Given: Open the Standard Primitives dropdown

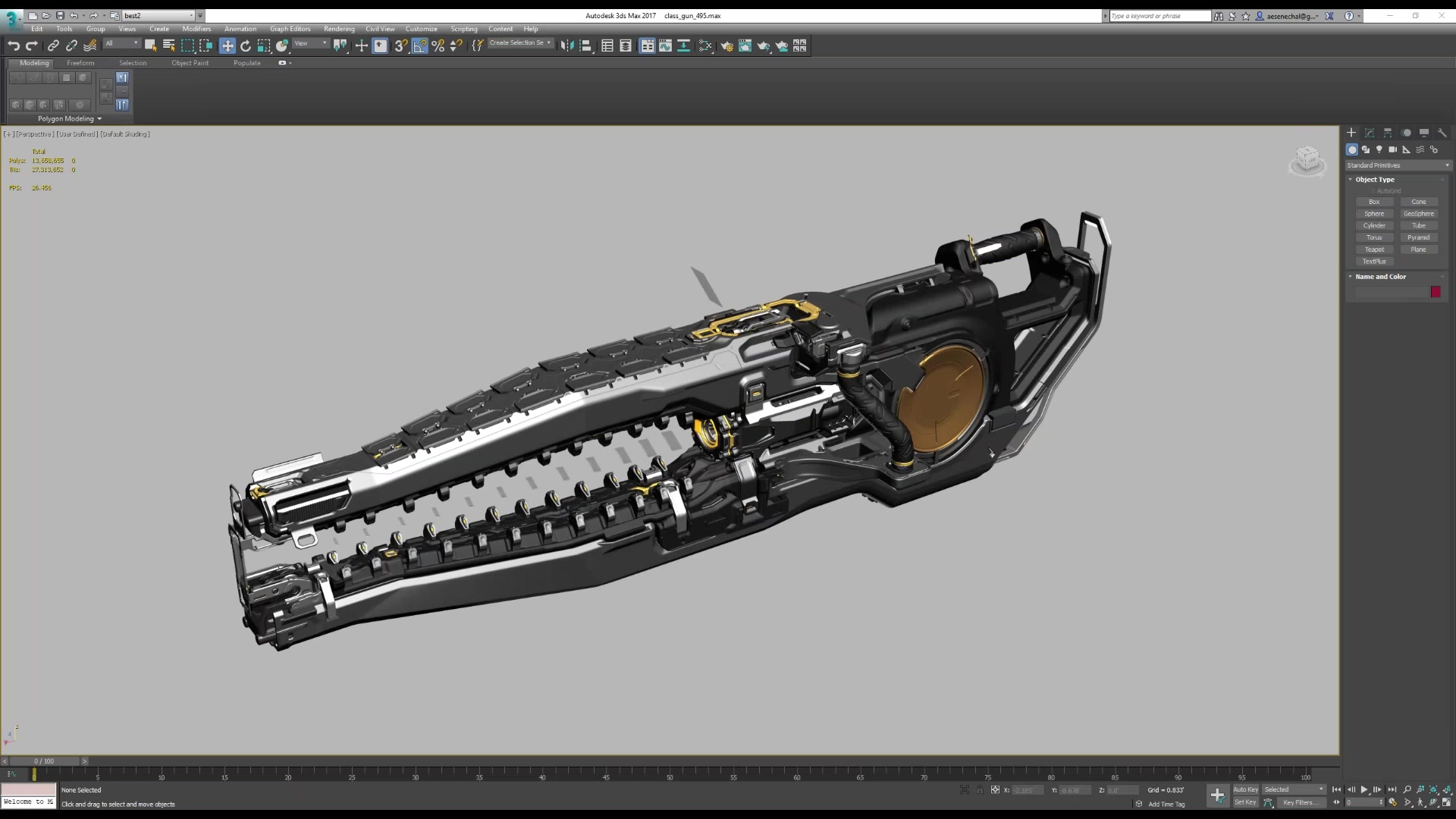Looking at the screenshot, I should [1398, 165].
